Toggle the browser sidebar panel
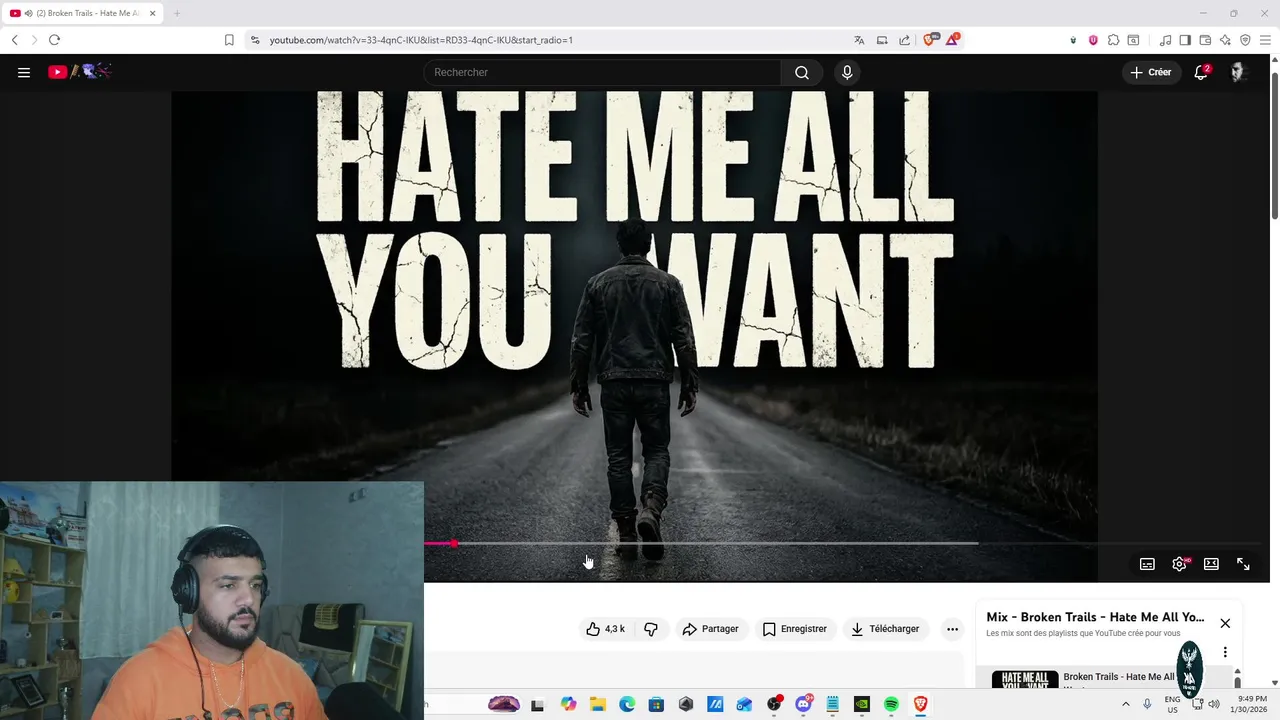This screenshot has height=720, width=1280. coord(1185,40)
